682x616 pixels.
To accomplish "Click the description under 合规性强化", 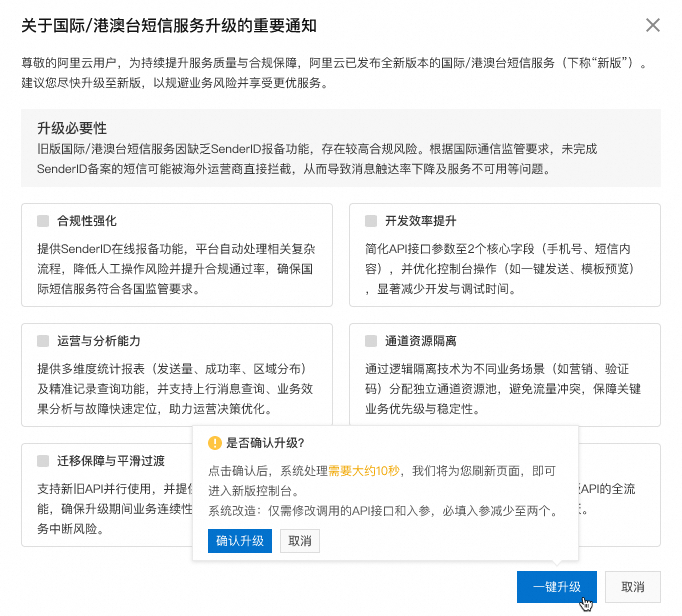I will pyautogui.click(x=176, y=268).
